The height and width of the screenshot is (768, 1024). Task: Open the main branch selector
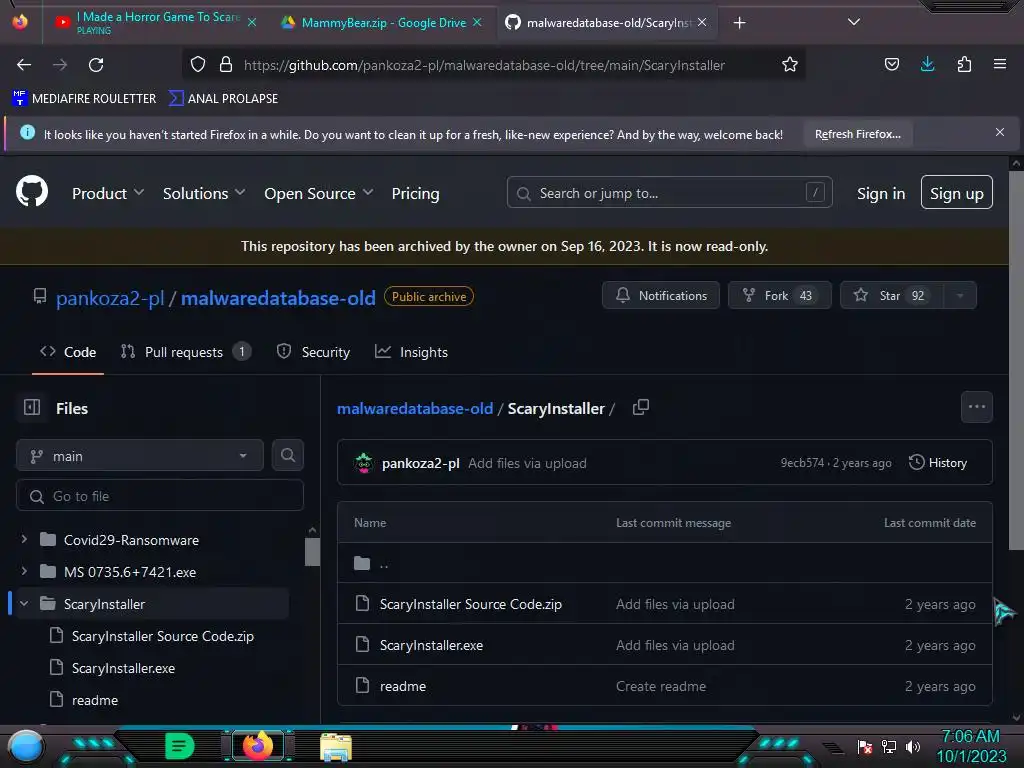point(140,456)
